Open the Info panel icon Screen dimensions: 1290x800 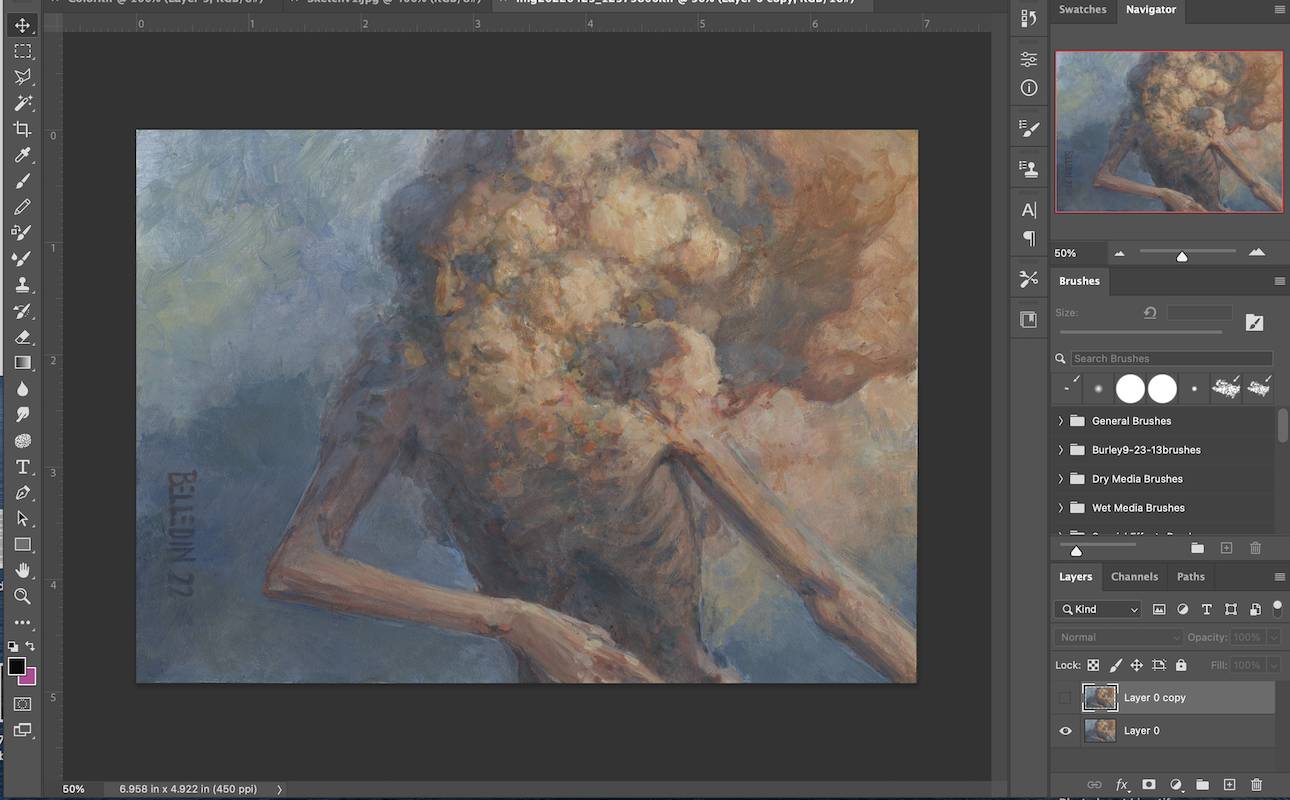click(1029, 88)
